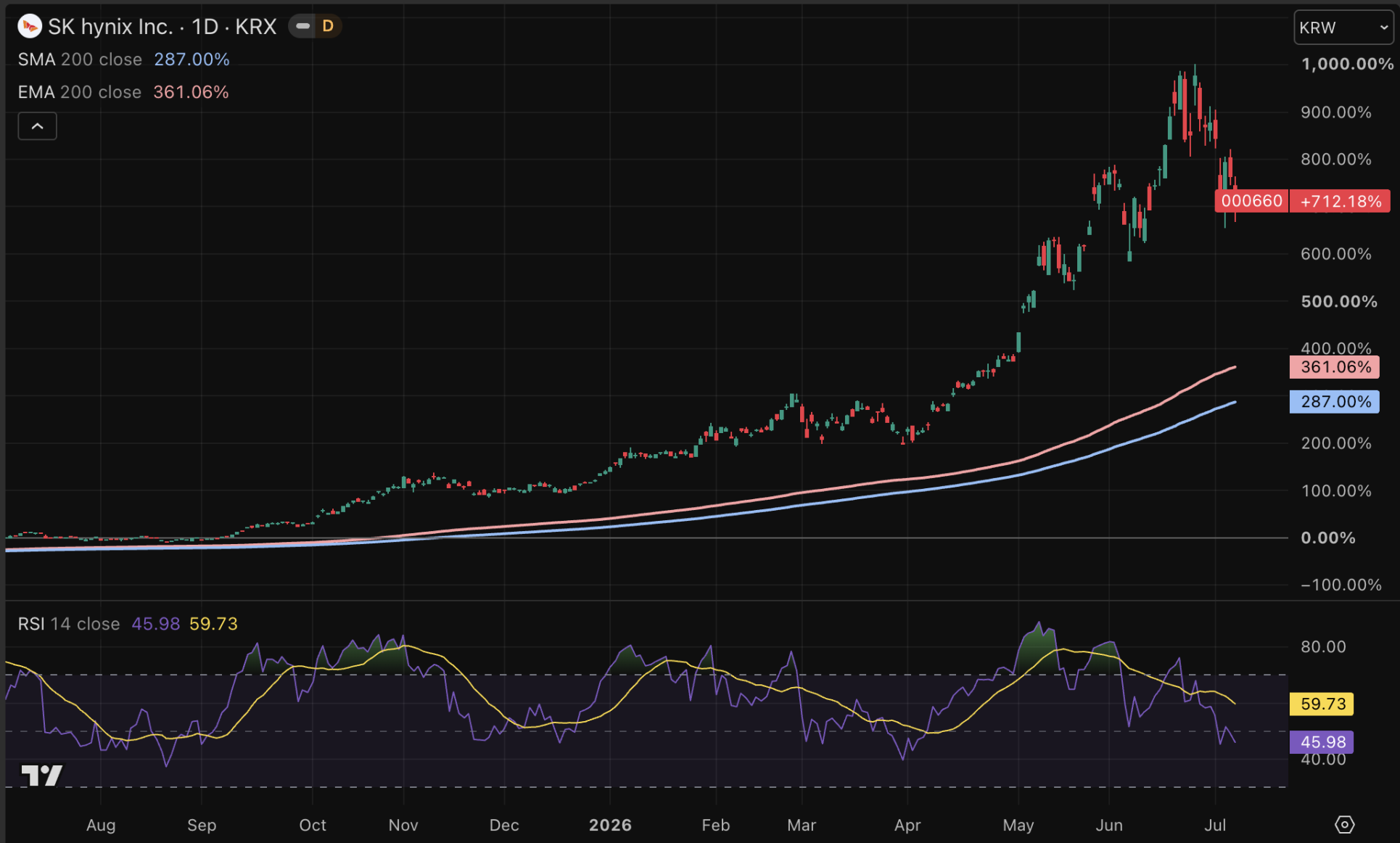The height and width of the screenshot is (843, 1400).
Task: Open the KRW currency dropdown
Action: tap(1343, 28)
